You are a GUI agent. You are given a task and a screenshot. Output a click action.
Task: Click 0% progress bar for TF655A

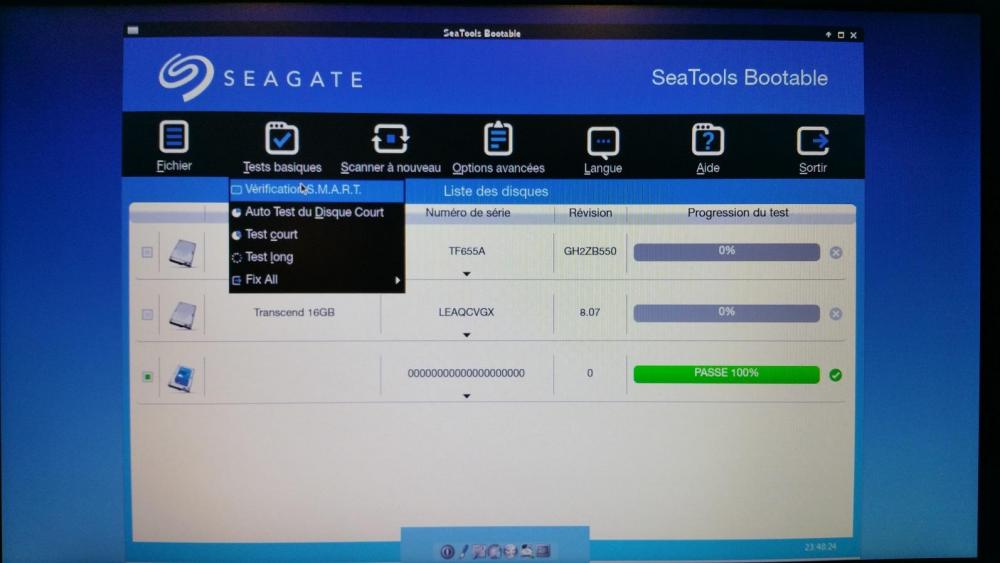[x=726, y=252]
